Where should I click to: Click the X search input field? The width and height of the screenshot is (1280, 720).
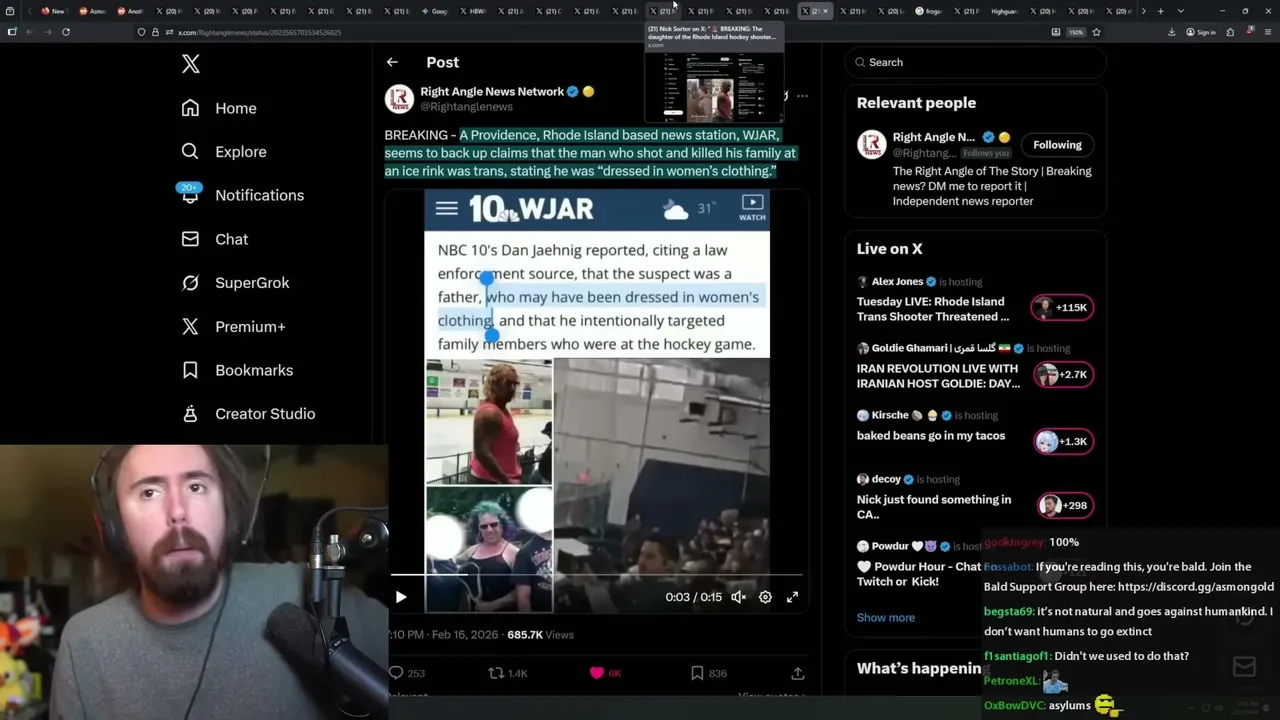point(976,62)
